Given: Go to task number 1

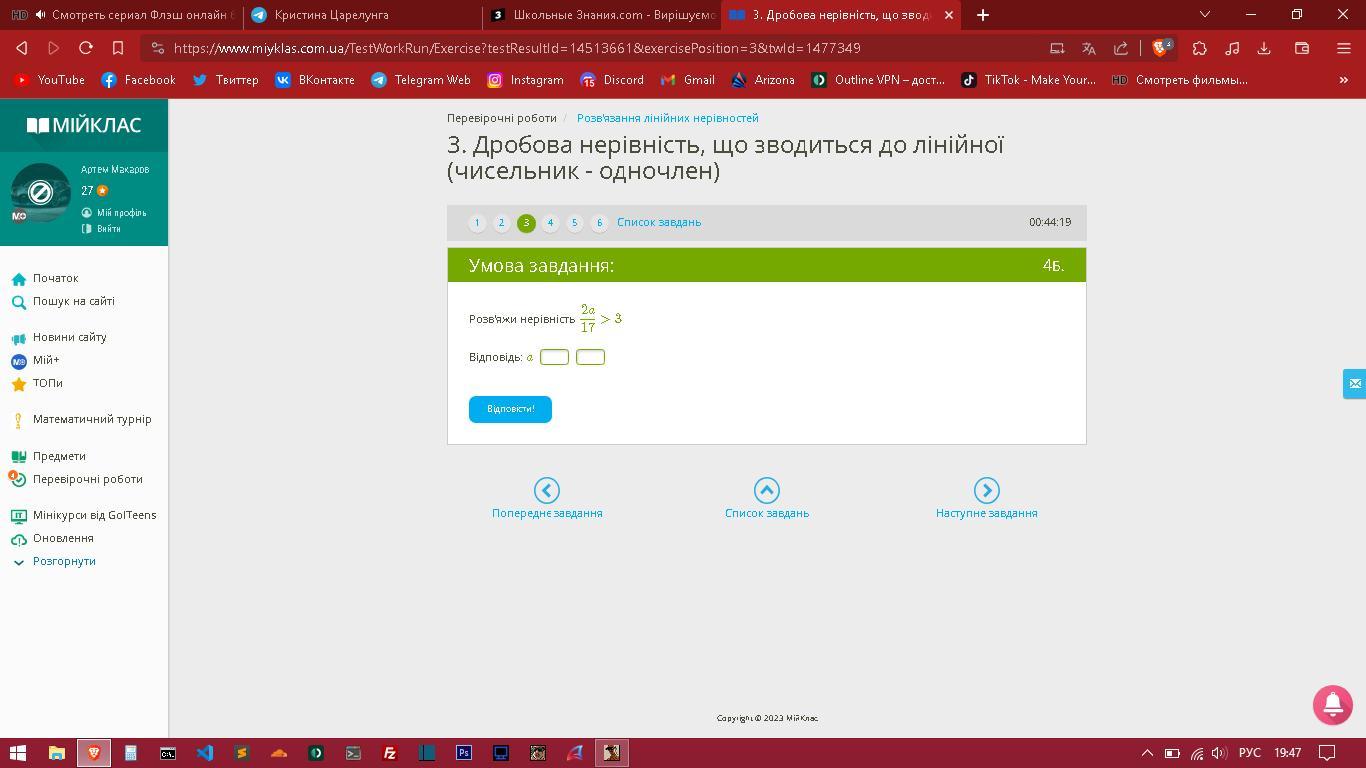Looking at the screenshot, I should click(477, 223).
